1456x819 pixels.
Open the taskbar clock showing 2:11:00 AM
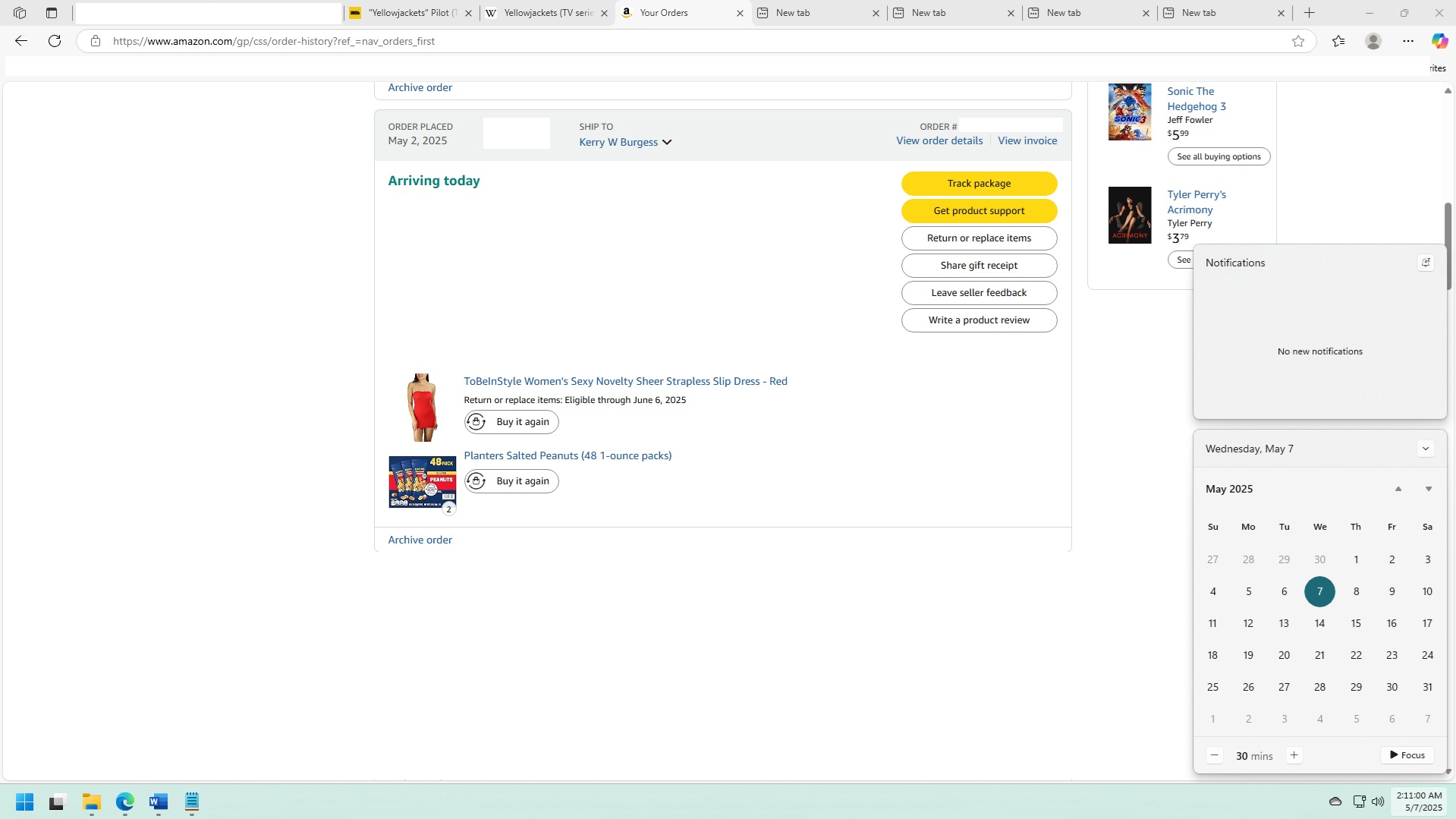tap(1419, 802)
